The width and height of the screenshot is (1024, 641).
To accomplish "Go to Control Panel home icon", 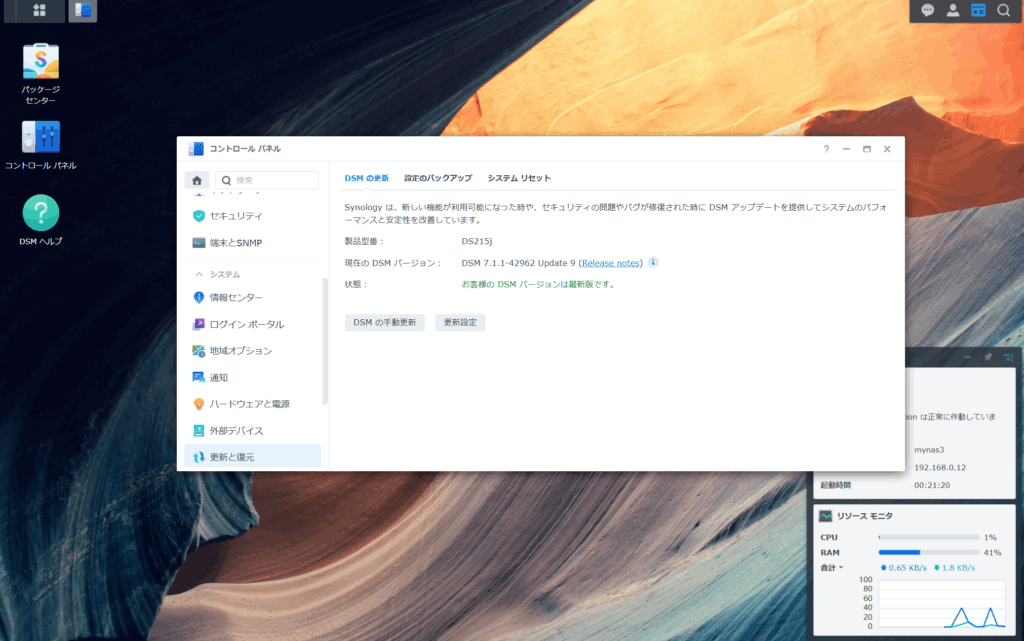I will point(197,180).
